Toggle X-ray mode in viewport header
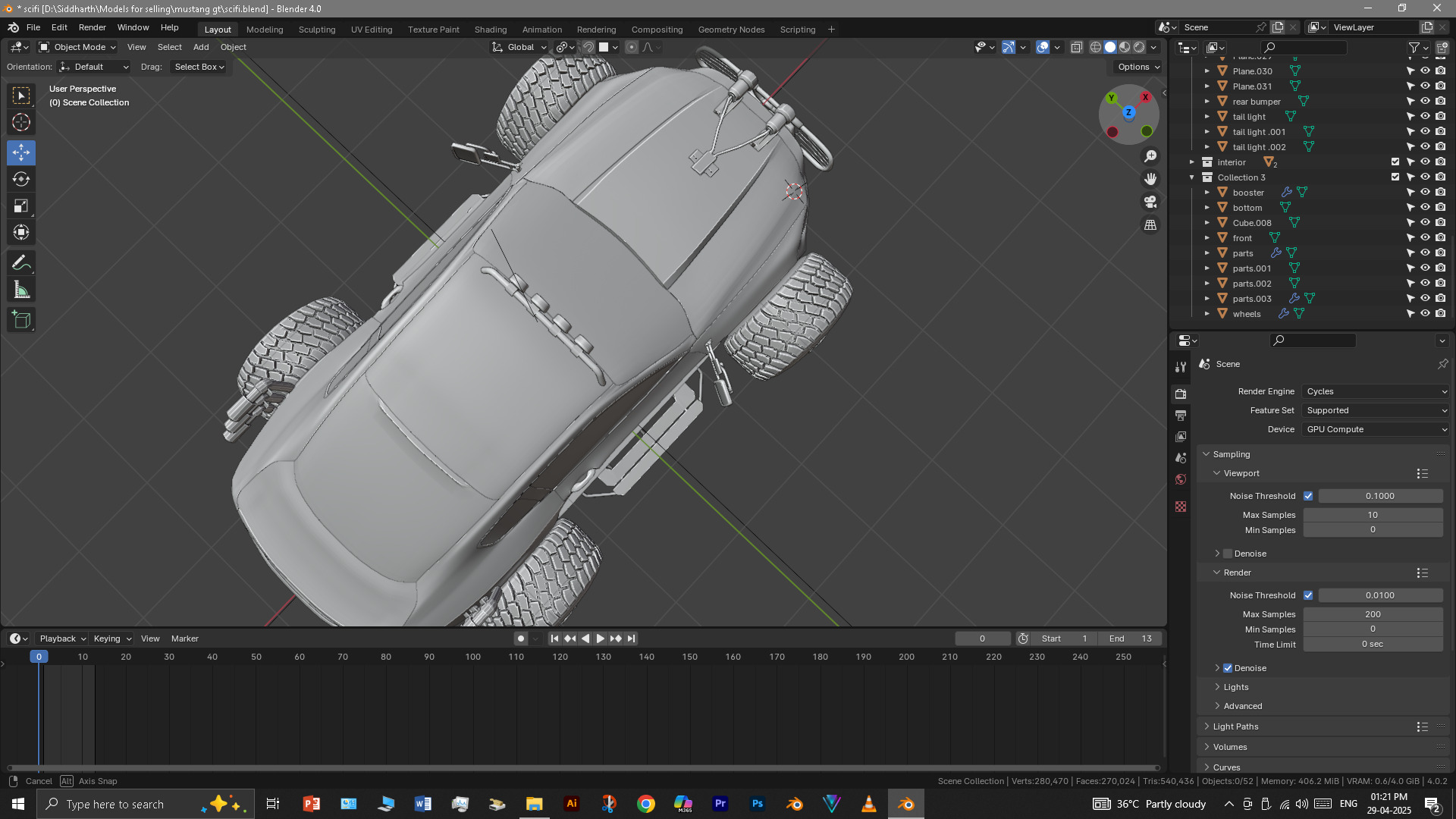Viewport: 1456px width, 819px height. coord(1076,47)
